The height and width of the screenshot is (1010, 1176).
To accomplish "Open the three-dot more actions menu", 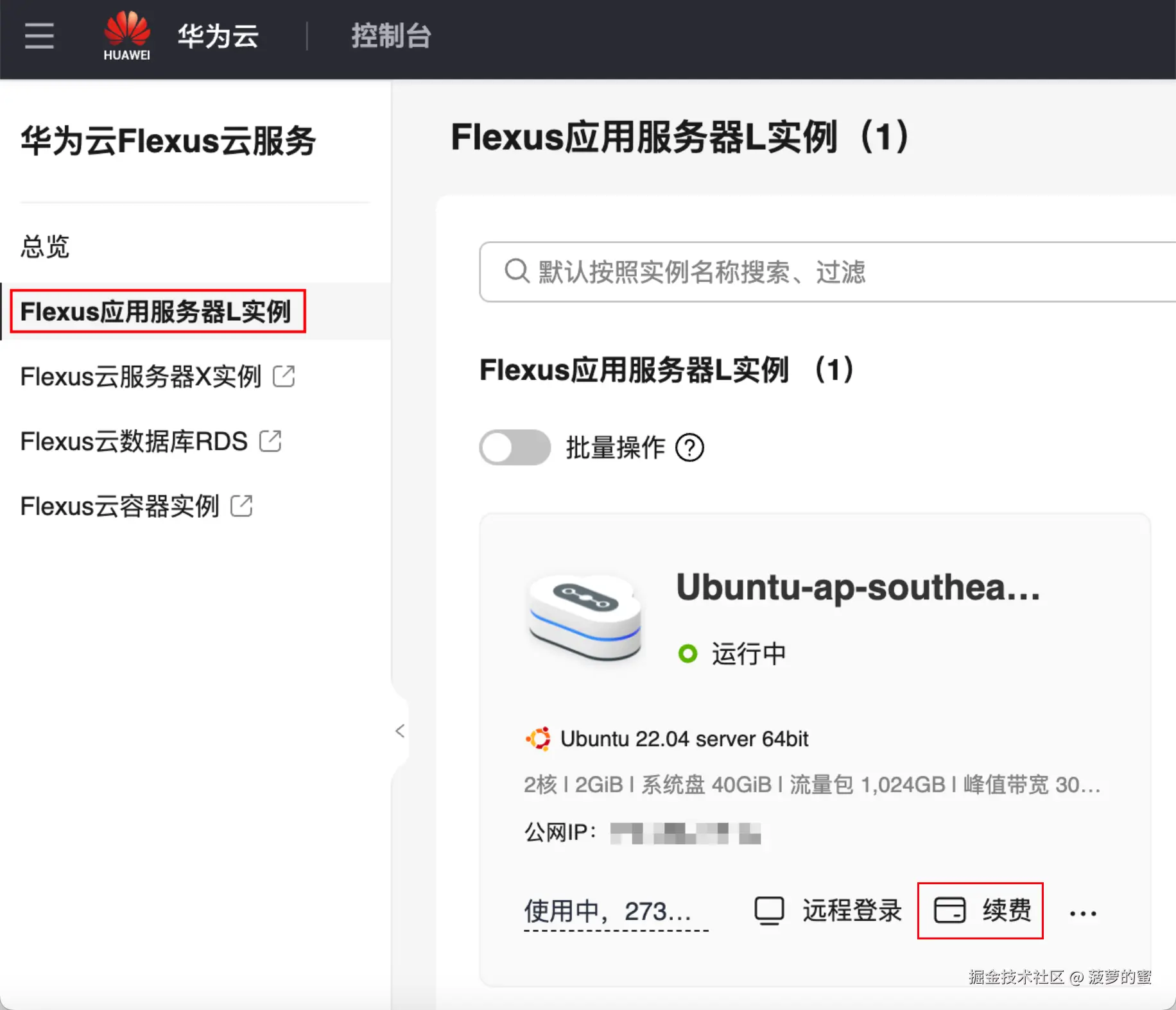I will coord(1083,913).
